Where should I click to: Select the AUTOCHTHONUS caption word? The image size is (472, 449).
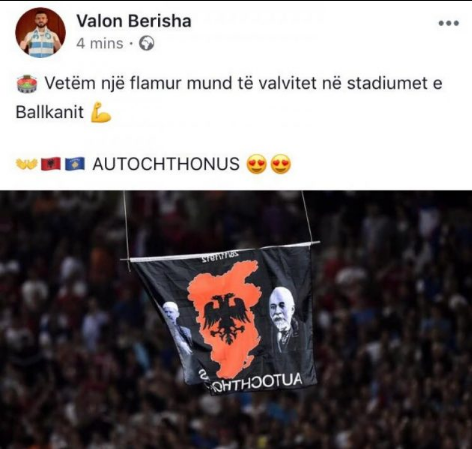click(x=166, y=164)
